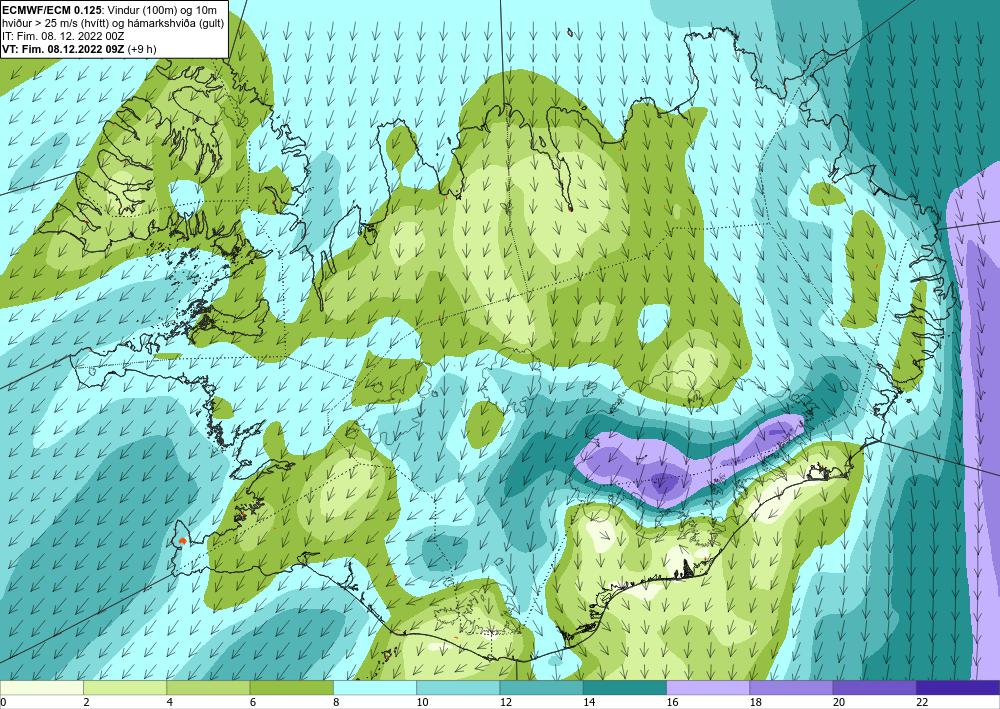Click the 12–14 m/s teal legend swatch
The height and width of the screenshot is (709, 1000).
click(541, 688)
